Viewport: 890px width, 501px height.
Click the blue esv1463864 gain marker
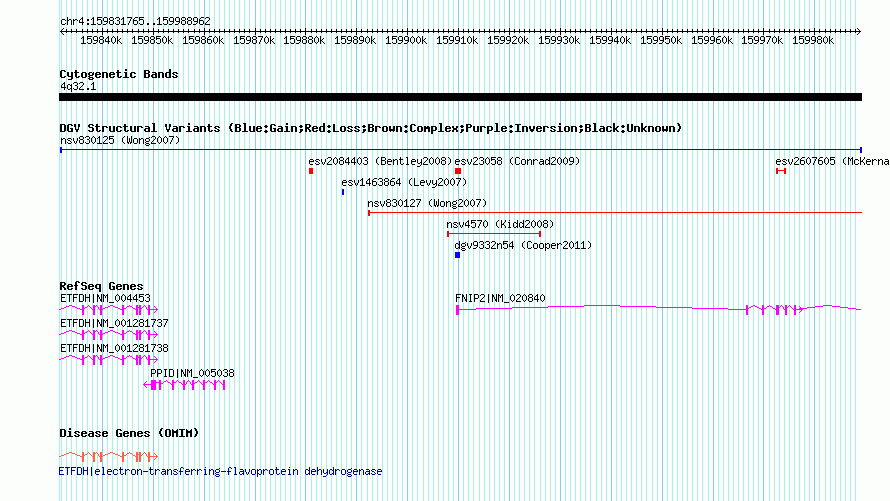coord(343,192)
